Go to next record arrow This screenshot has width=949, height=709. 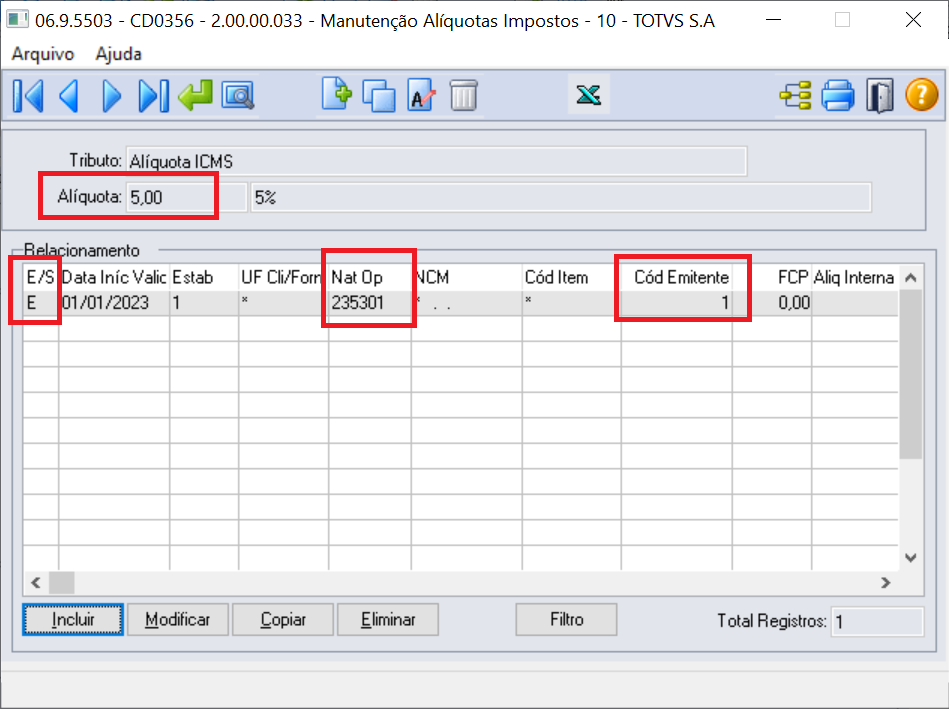pyautogui.click(x=111, y=96)
